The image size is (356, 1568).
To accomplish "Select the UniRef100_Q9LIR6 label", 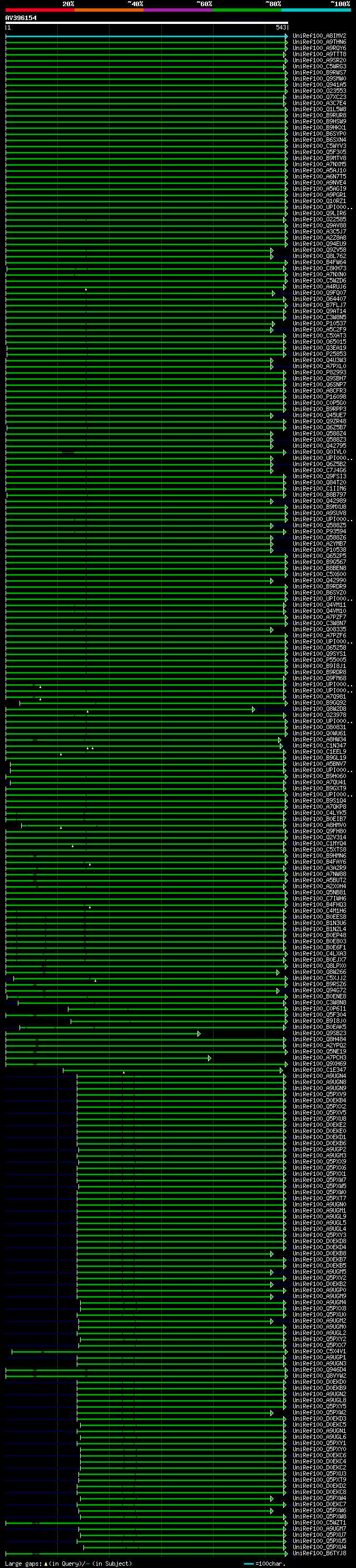I will pos(319,214).
